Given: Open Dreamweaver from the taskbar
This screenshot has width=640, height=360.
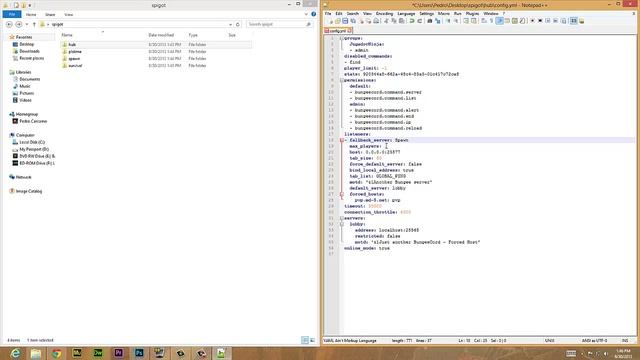Looking at the screenshot, I should [98, 353].
